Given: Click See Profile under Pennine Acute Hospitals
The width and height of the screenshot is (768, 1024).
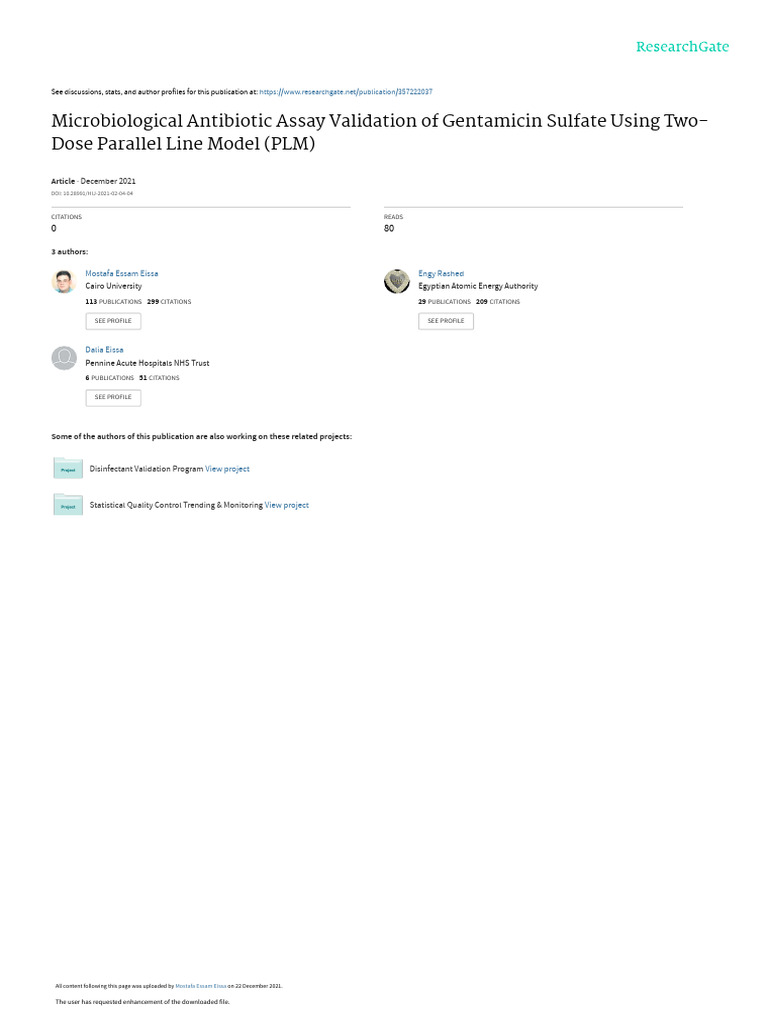Looking at the screenshot, I should pos(113,398).
